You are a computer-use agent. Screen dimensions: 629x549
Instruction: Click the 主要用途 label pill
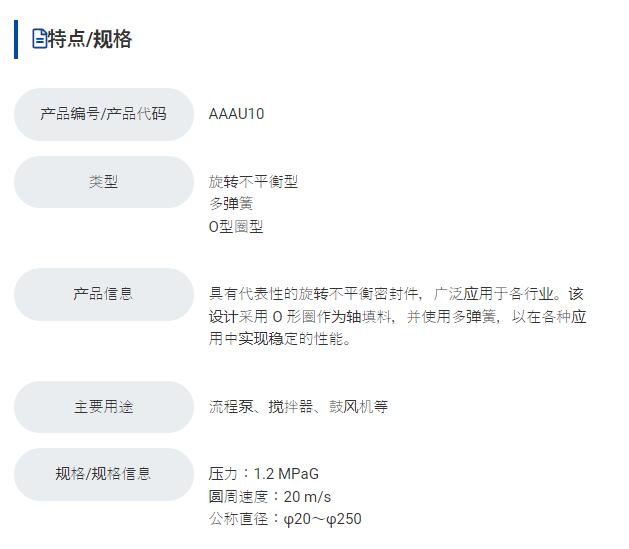pyautogui.click(x=103, y=407)
